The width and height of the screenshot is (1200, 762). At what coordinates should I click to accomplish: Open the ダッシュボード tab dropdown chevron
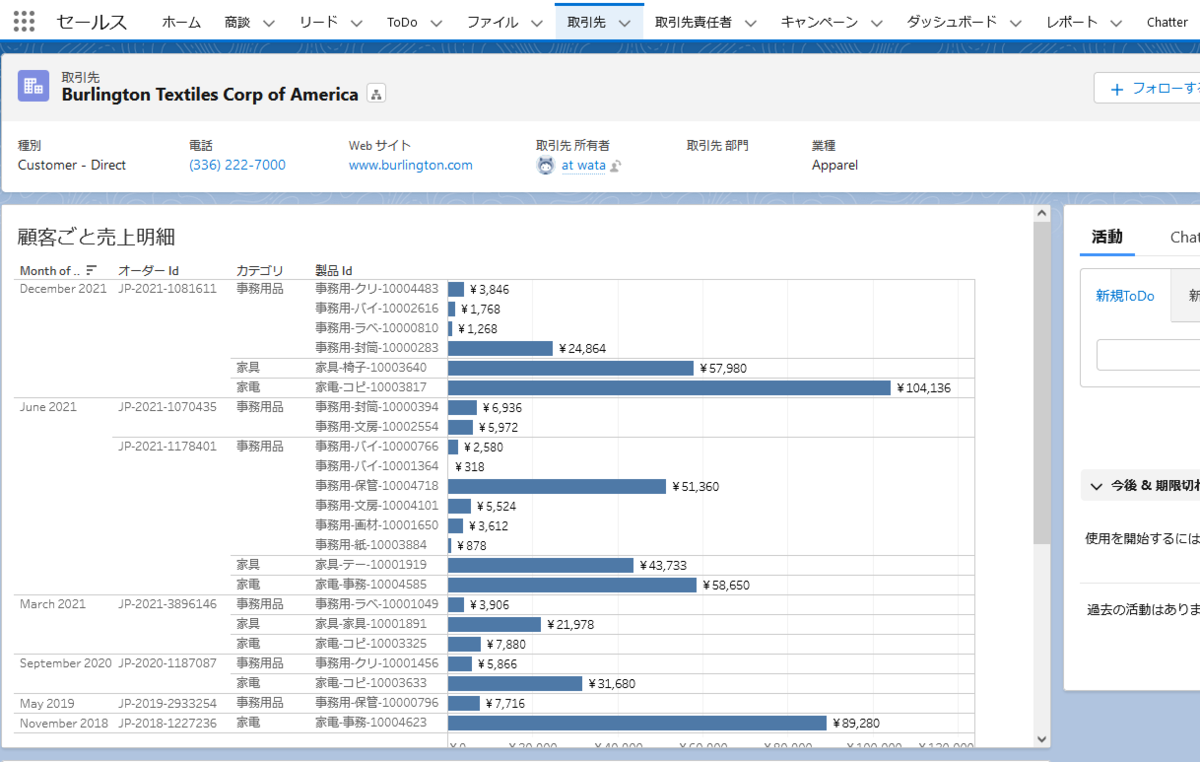click(1017, 22)
